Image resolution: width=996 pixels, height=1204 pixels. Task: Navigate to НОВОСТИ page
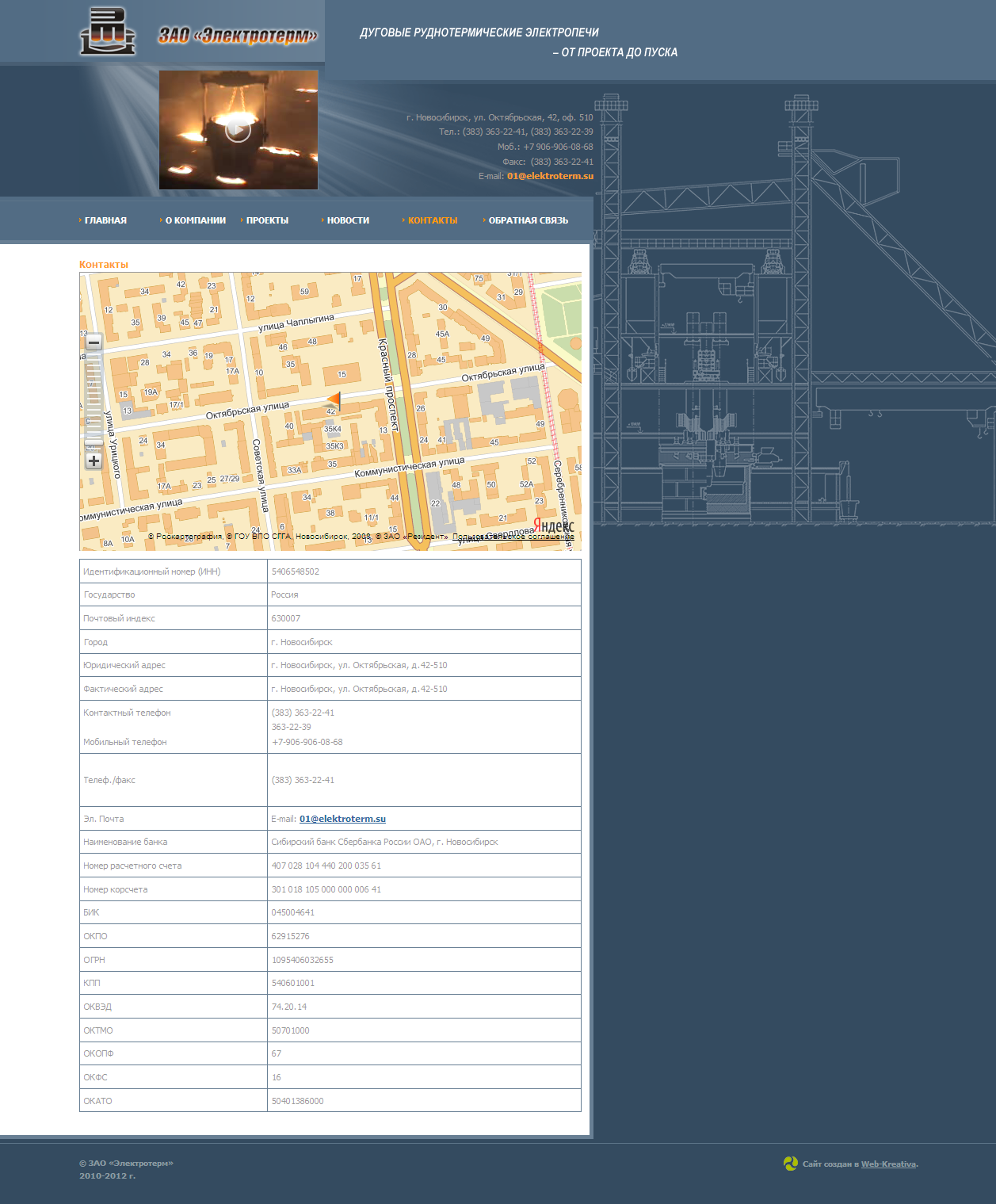[x=348, y=220]
